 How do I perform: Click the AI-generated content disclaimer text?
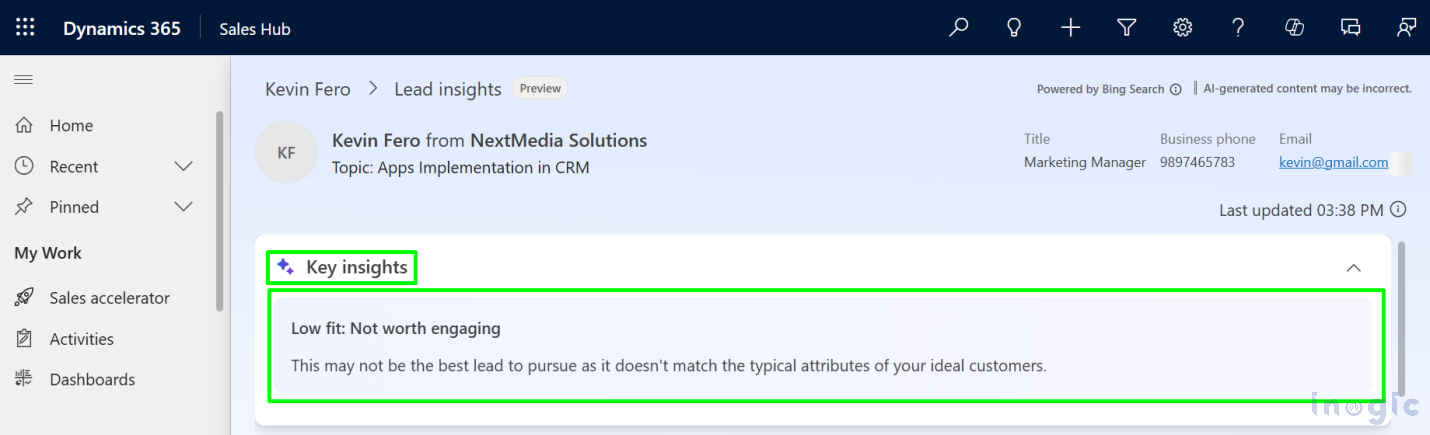click(x=1308, y=88)
